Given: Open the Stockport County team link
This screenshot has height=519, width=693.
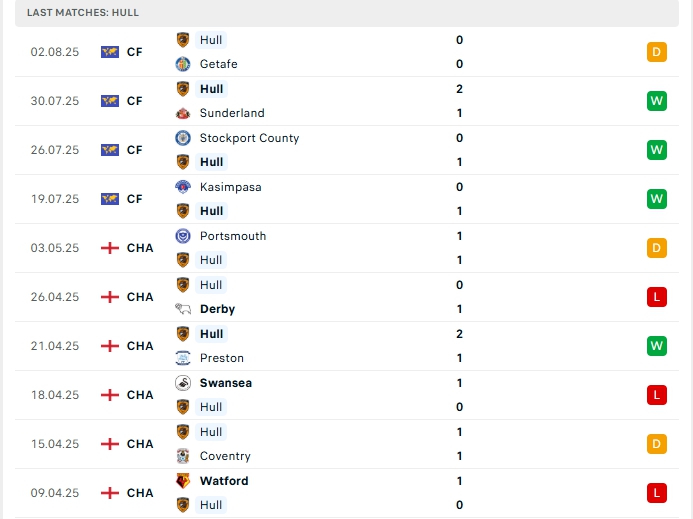Looking at the screenshot, I should [x=249, y=138].
